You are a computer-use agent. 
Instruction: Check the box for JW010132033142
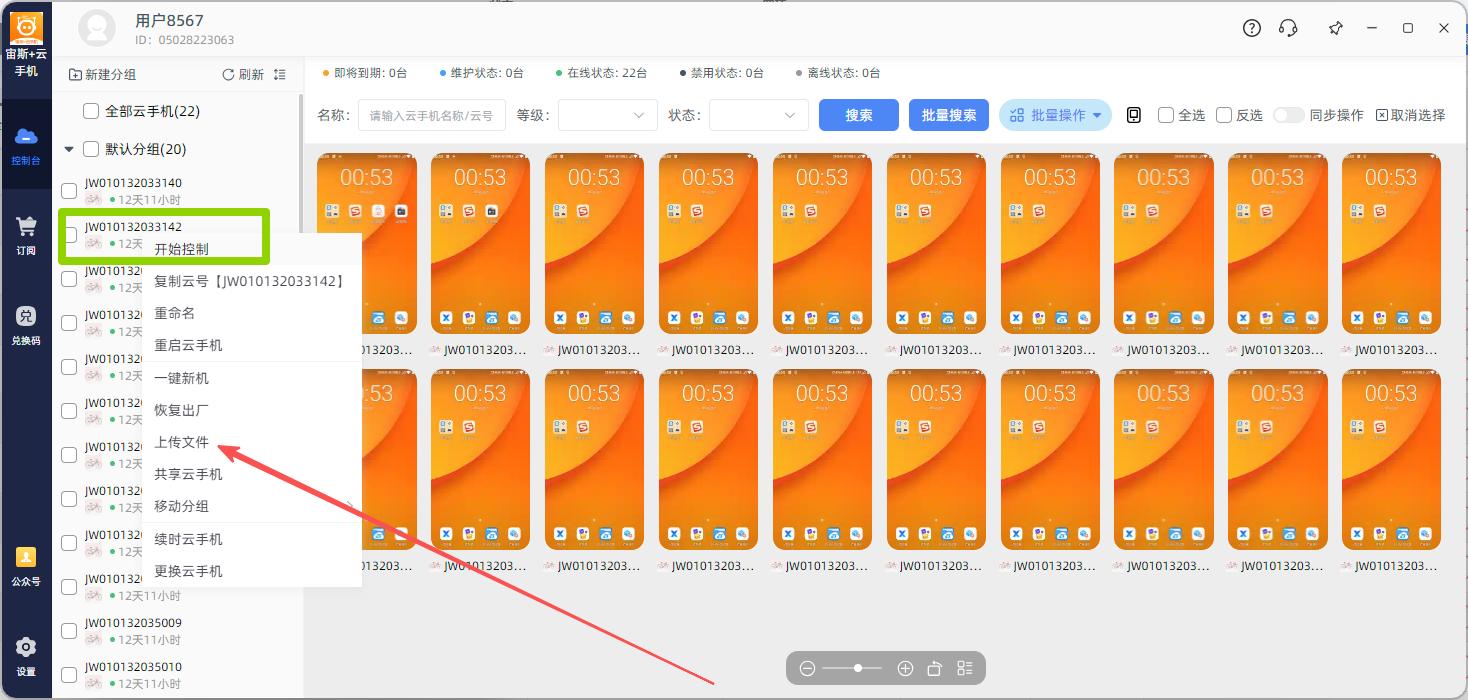click(69, 235)
